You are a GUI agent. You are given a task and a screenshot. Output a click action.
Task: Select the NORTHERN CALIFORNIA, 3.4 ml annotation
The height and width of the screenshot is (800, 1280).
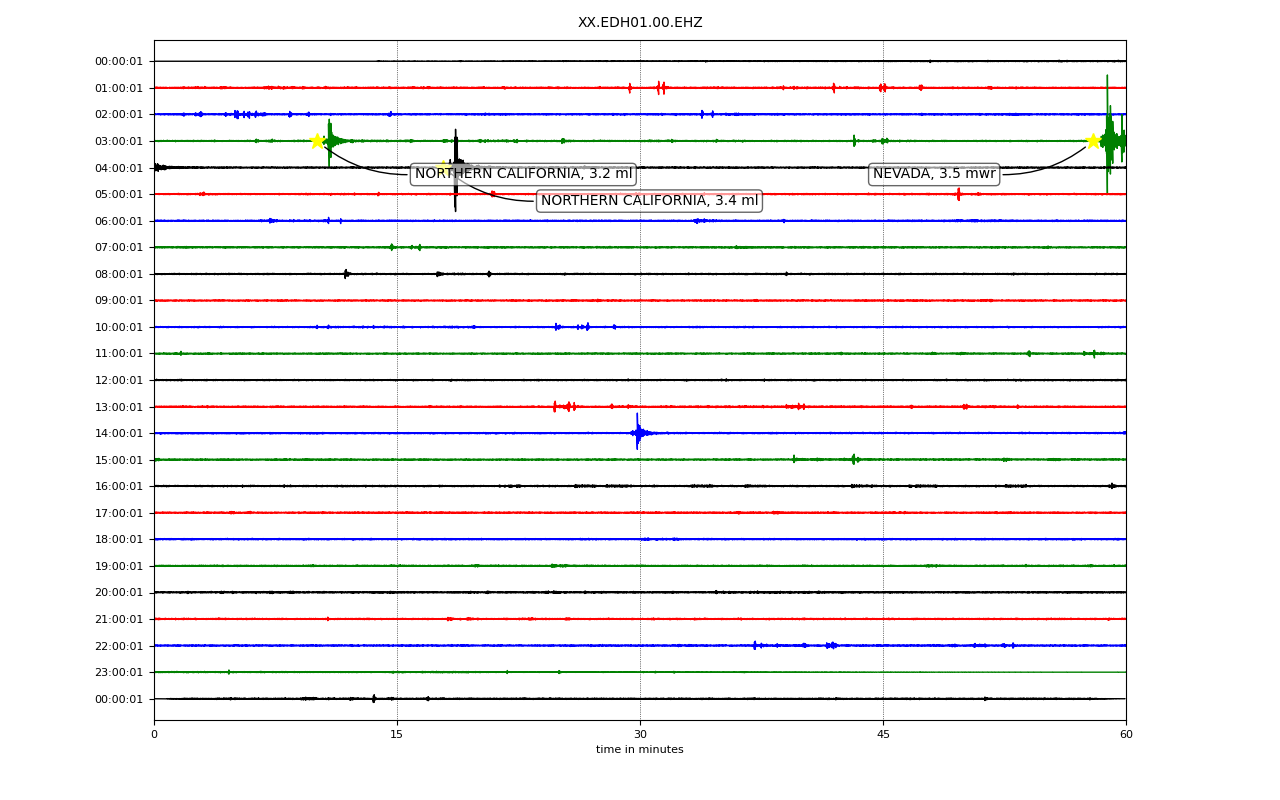[649, 201]
